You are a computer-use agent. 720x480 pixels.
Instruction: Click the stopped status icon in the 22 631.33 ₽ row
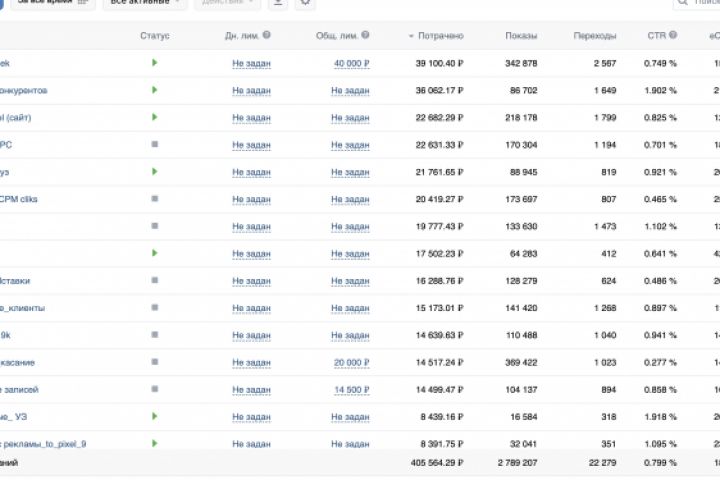click(155, 144)
